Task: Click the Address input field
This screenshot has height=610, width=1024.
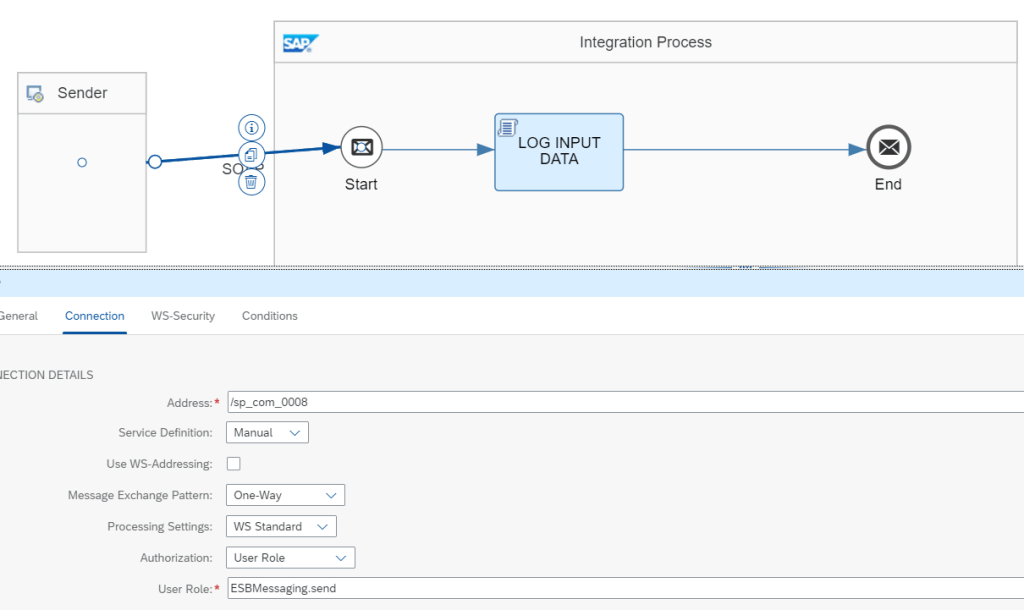Action: click(x=620, y=402)
